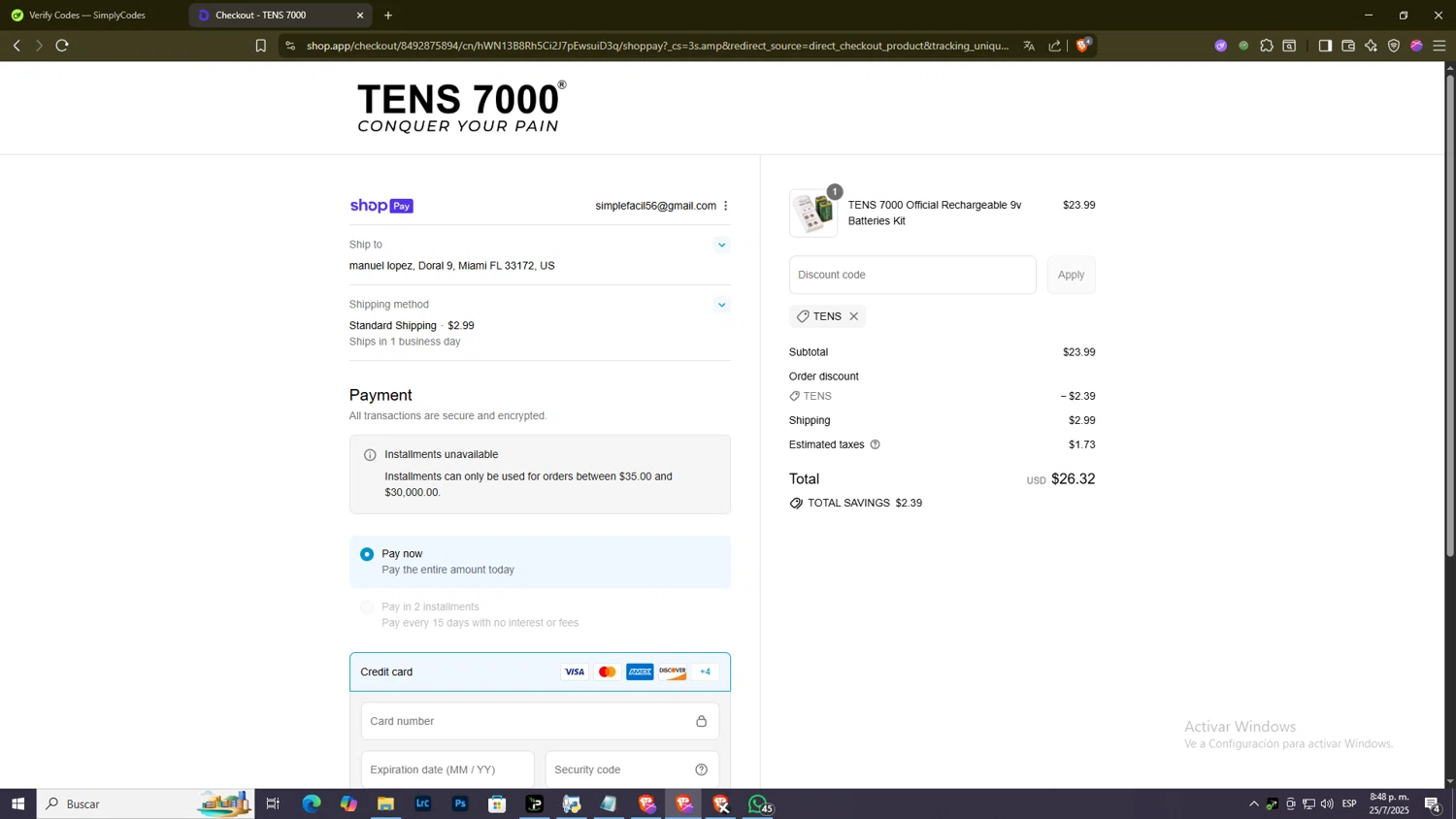The height and width of the screenshot is (819, 1456).
Task: Click into the Card number field
Action: click(x=540, y=721)
